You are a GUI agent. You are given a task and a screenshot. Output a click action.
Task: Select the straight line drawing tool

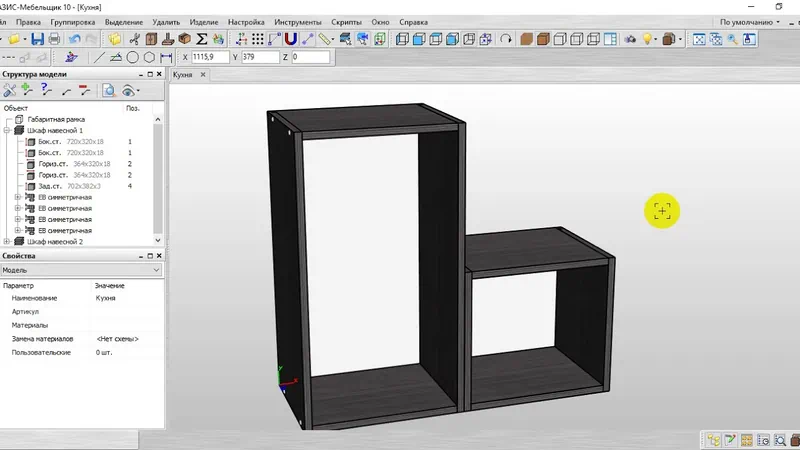click(x=99, y=57)
